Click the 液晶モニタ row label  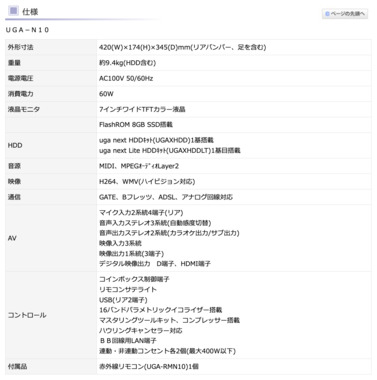click(24, 109)
